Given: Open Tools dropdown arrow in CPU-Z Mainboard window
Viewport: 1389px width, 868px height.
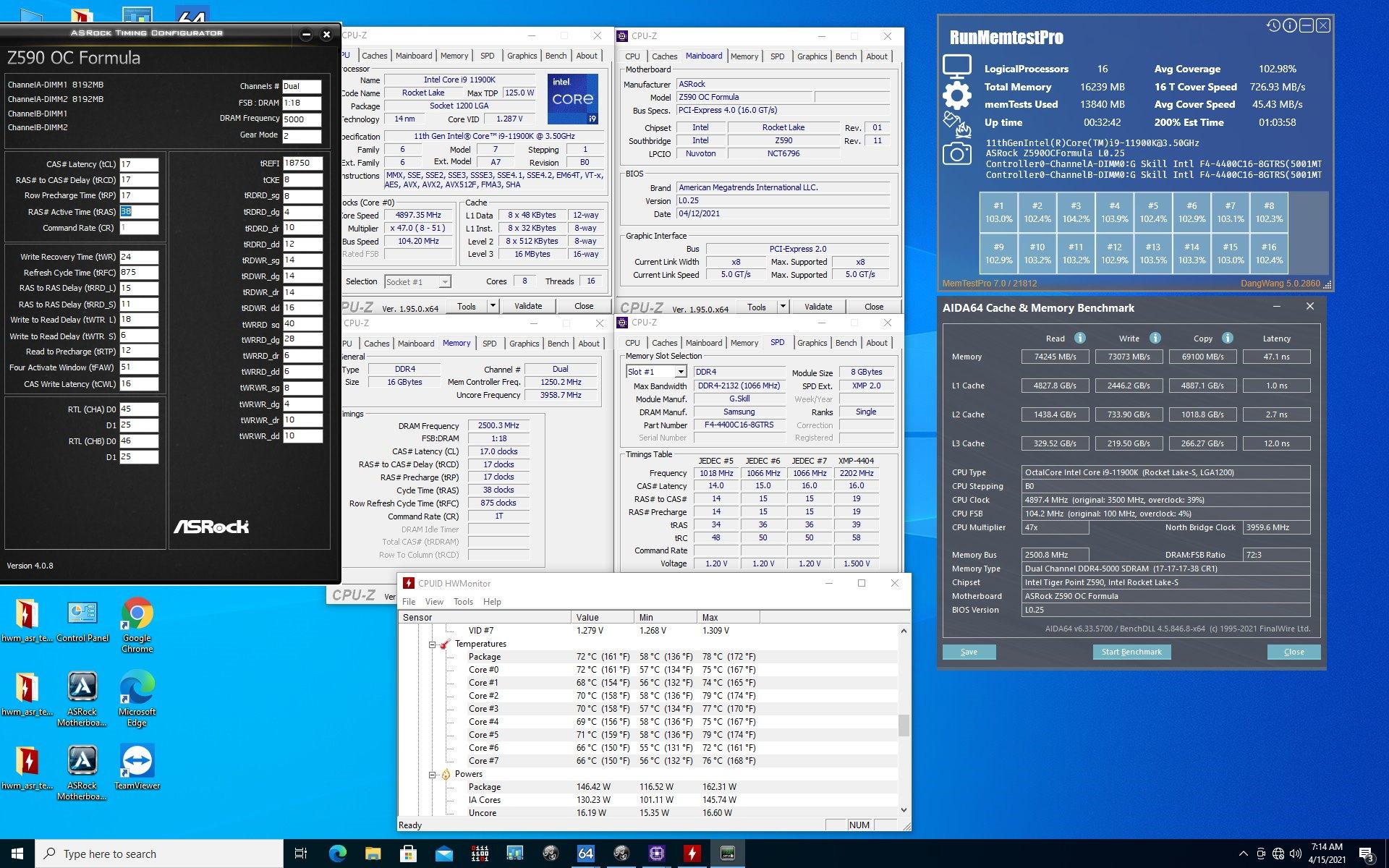Looking at the screenshot, I should pyautogui.click(x=782, y=307).
